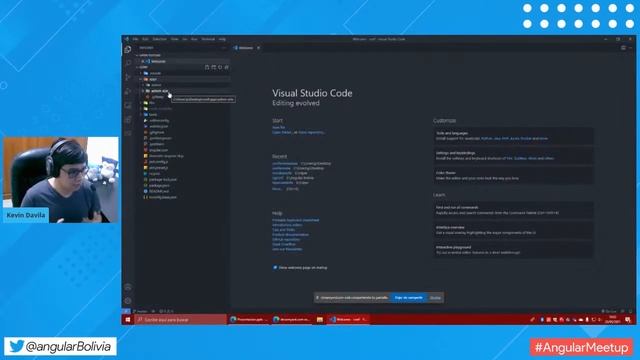Open the Terminal menu
This screenshot has height=360, width=640.
[x=208, y=39]
